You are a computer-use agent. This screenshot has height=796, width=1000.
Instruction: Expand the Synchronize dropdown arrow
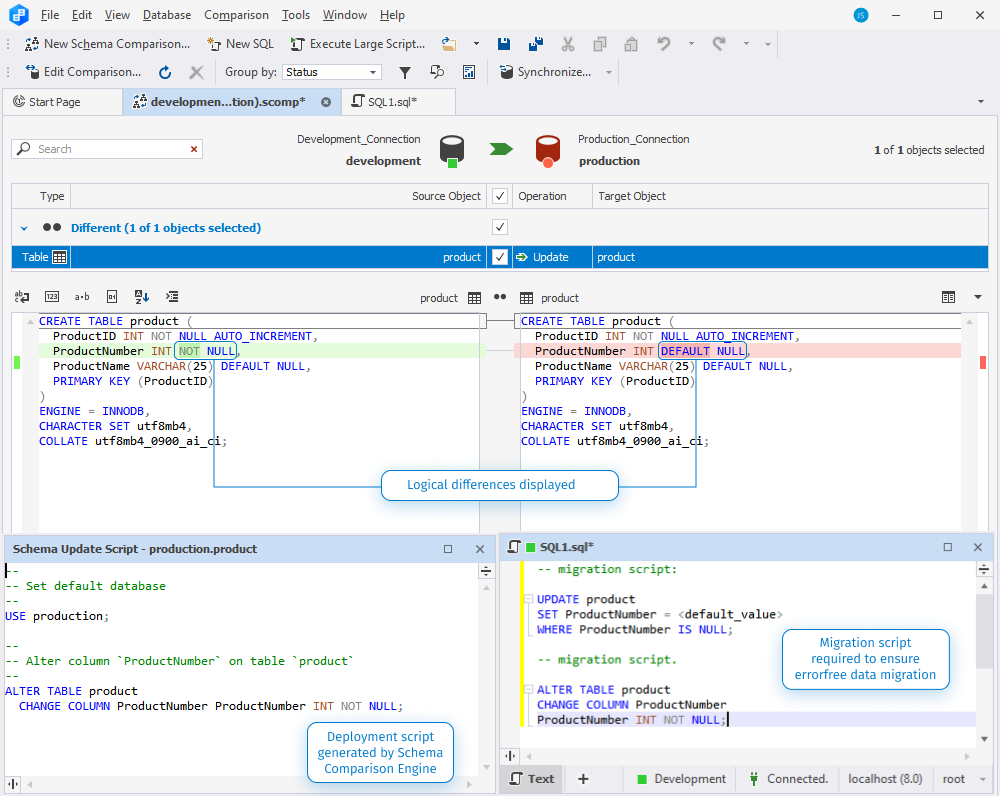pyautogui.click(x=608, y=72)
